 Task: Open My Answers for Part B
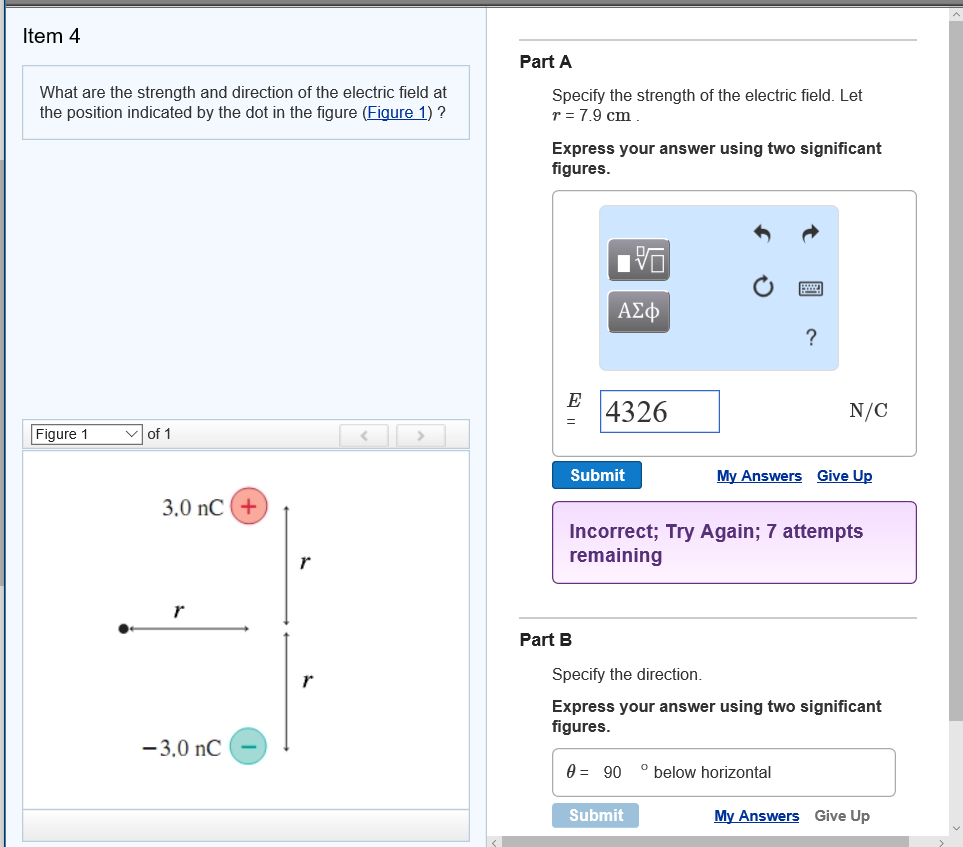coord(756,816)
